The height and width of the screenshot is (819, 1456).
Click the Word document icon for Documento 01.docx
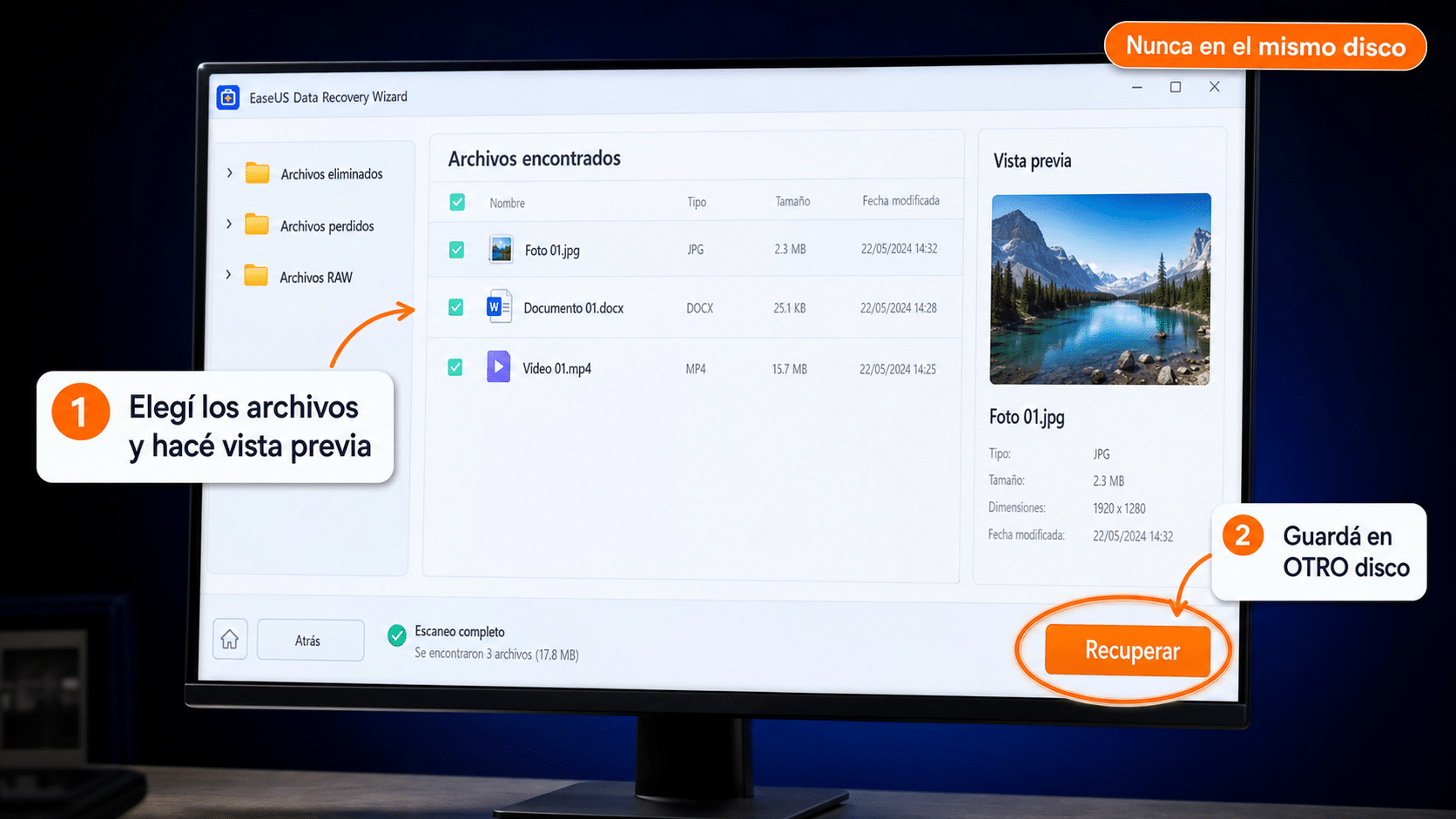click(499, 307)
